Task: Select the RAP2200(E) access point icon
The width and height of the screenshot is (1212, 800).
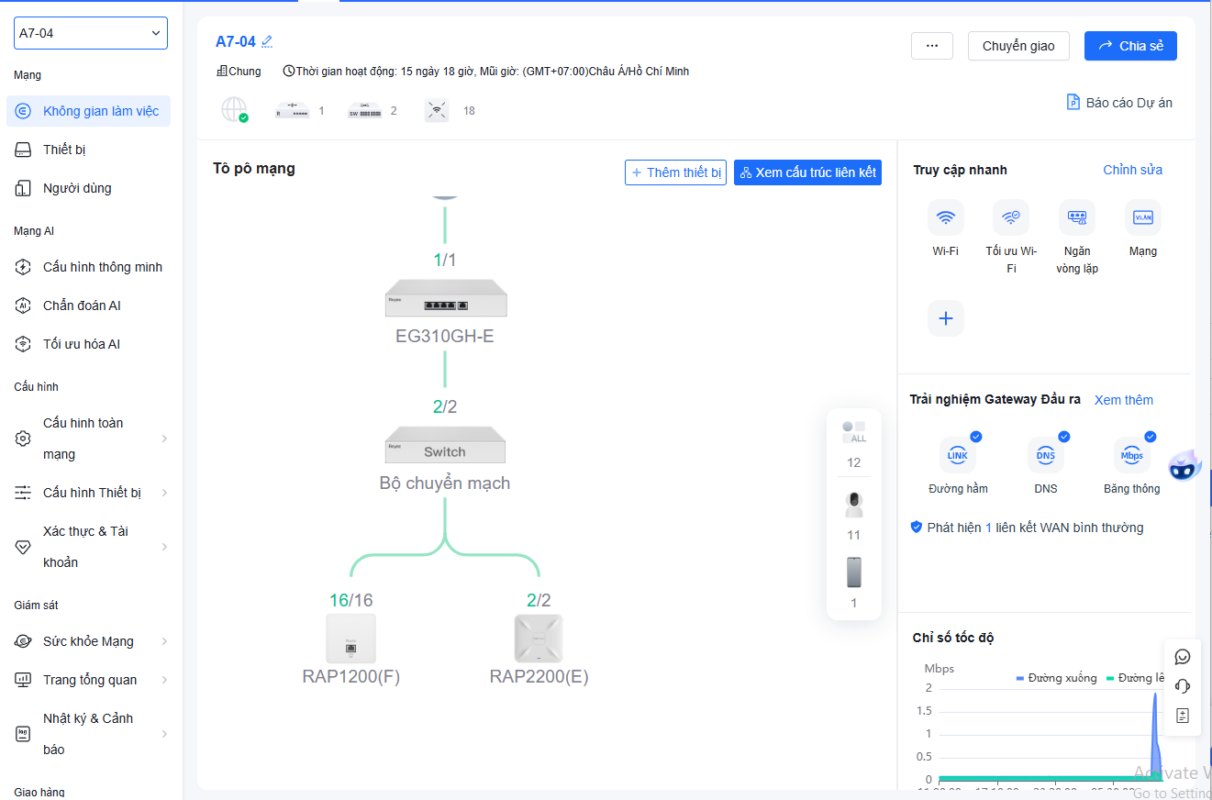Action: coord(539,638)
